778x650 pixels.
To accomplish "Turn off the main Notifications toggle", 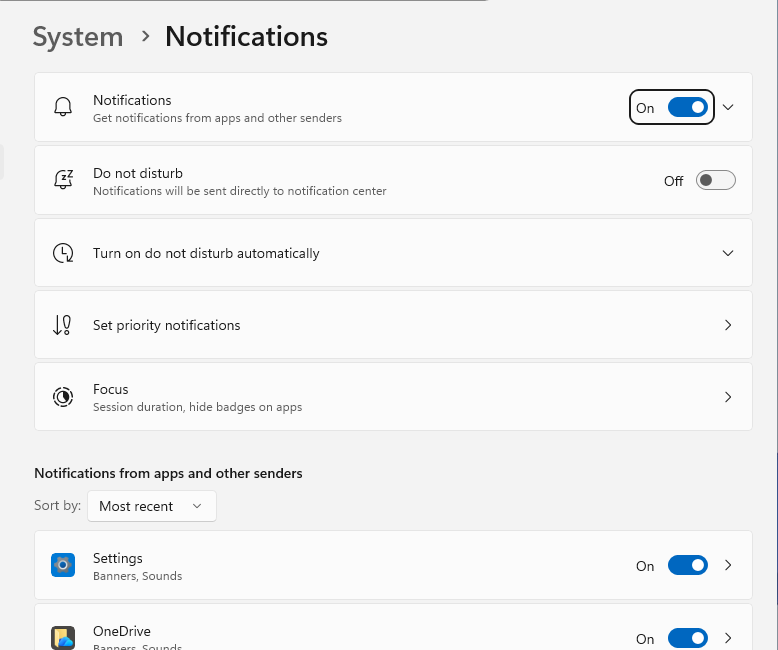I will point(688,107).
